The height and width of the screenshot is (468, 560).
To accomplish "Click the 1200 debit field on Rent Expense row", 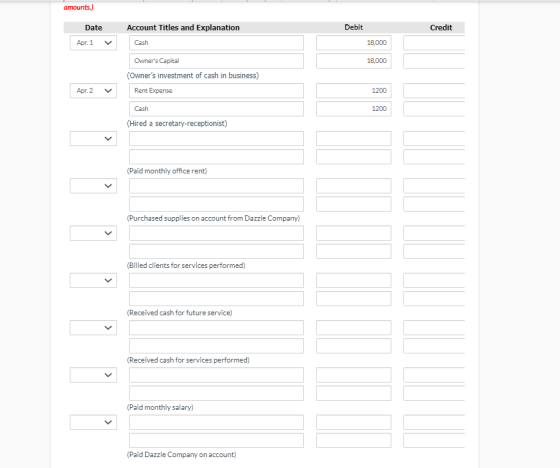I will pyautogui.click(x=354, y=91).
